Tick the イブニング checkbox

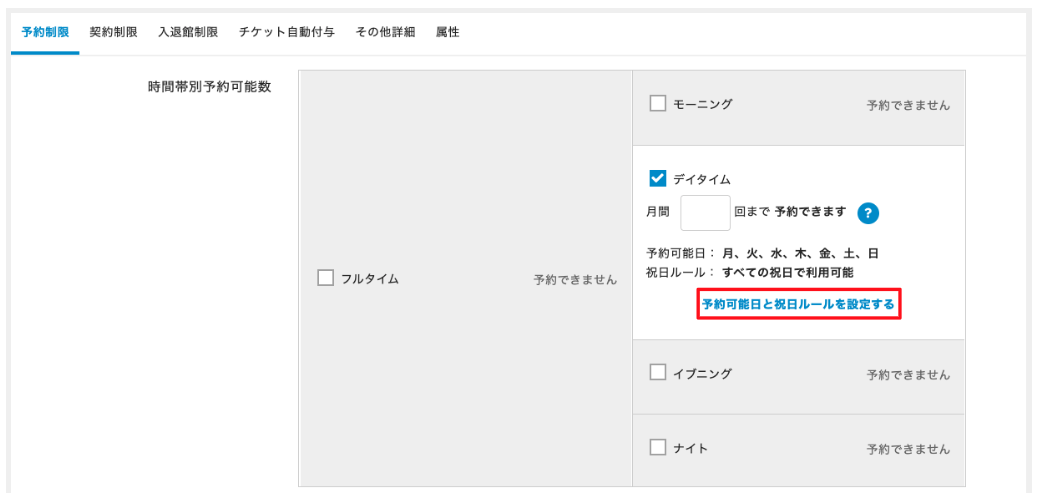click(x=658, y=373)
